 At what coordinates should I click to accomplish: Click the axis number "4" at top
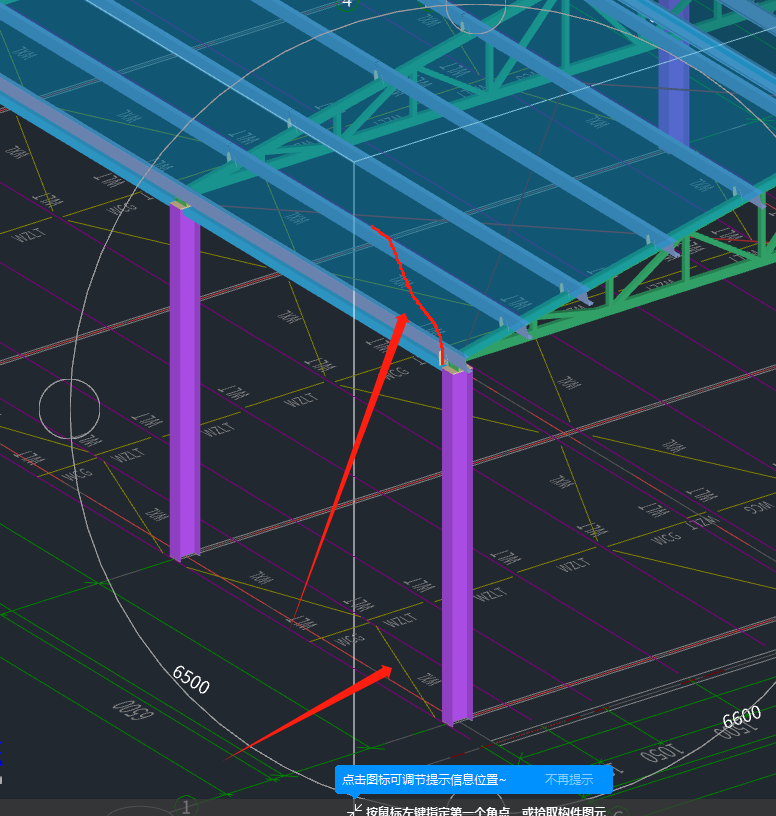(x=347, y=4)
